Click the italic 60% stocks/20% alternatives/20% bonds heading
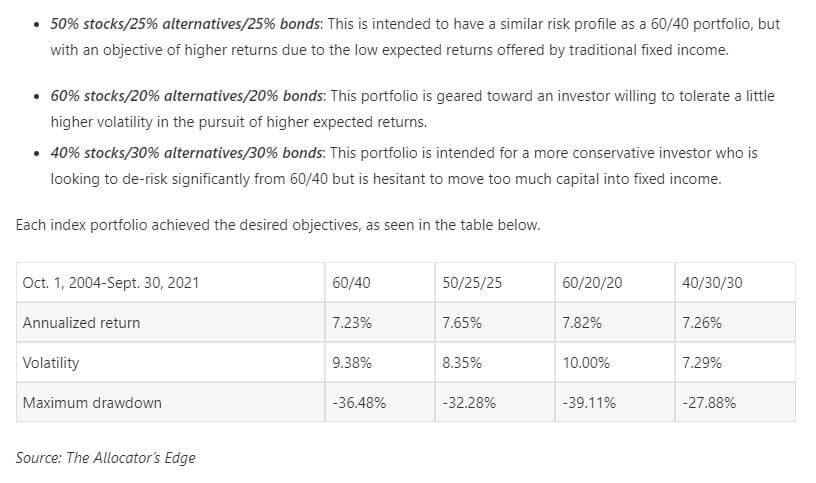Screen dimensions: 816x483 (187, 96)
